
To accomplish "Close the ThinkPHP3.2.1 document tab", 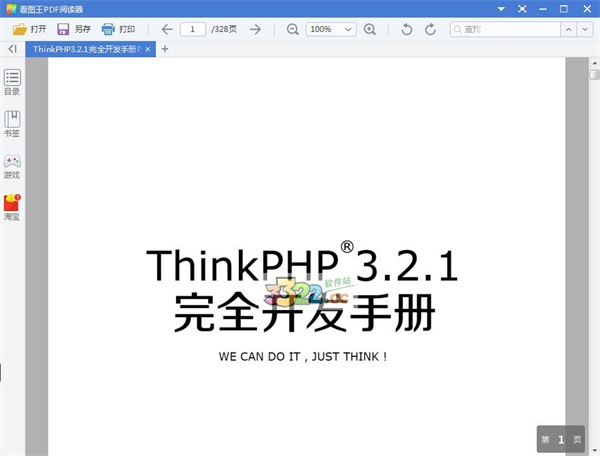I will [x=148, y=49].
